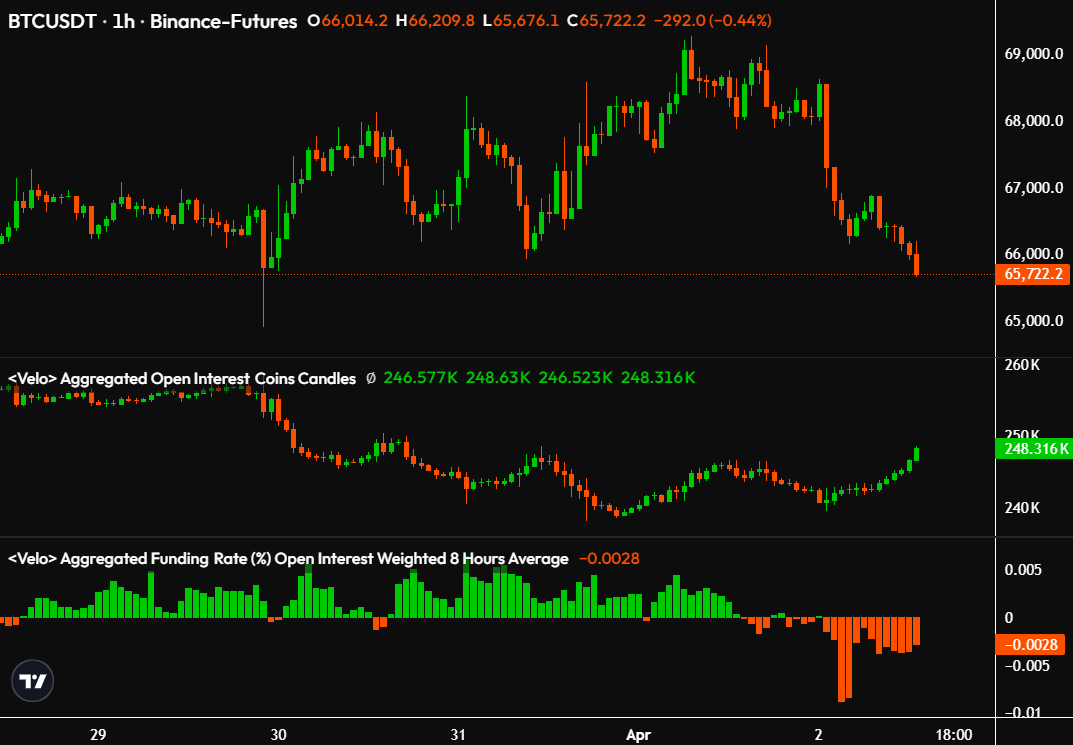Click the ∅ symbol next to Open Interest

(371, 378)
